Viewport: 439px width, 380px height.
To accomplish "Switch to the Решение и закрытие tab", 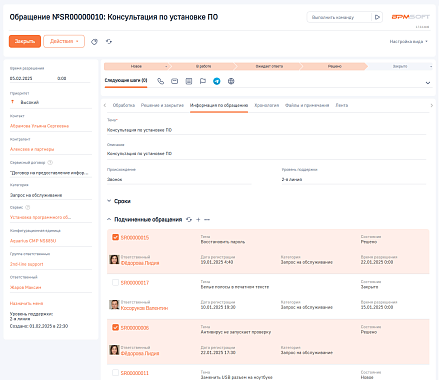I will [x=162, y=105].
